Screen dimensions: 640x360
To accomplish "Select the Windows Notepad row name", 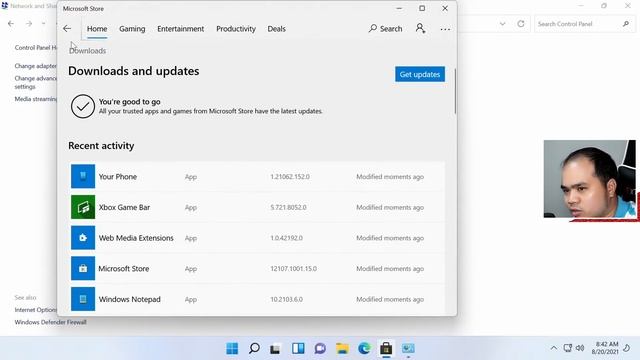I will (129, 299).
